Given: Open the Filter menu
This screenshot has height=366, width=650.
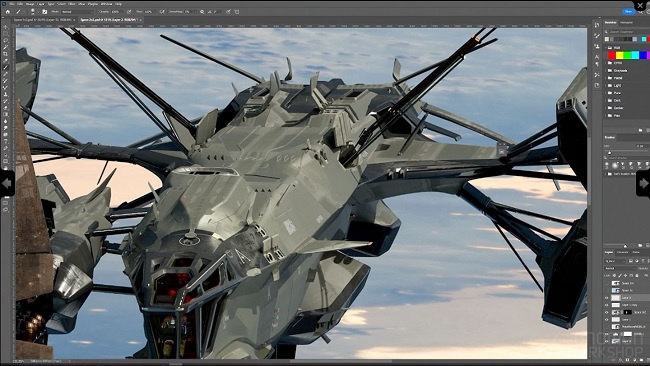Looking at the screenshot, I should (x=71, y=4).
